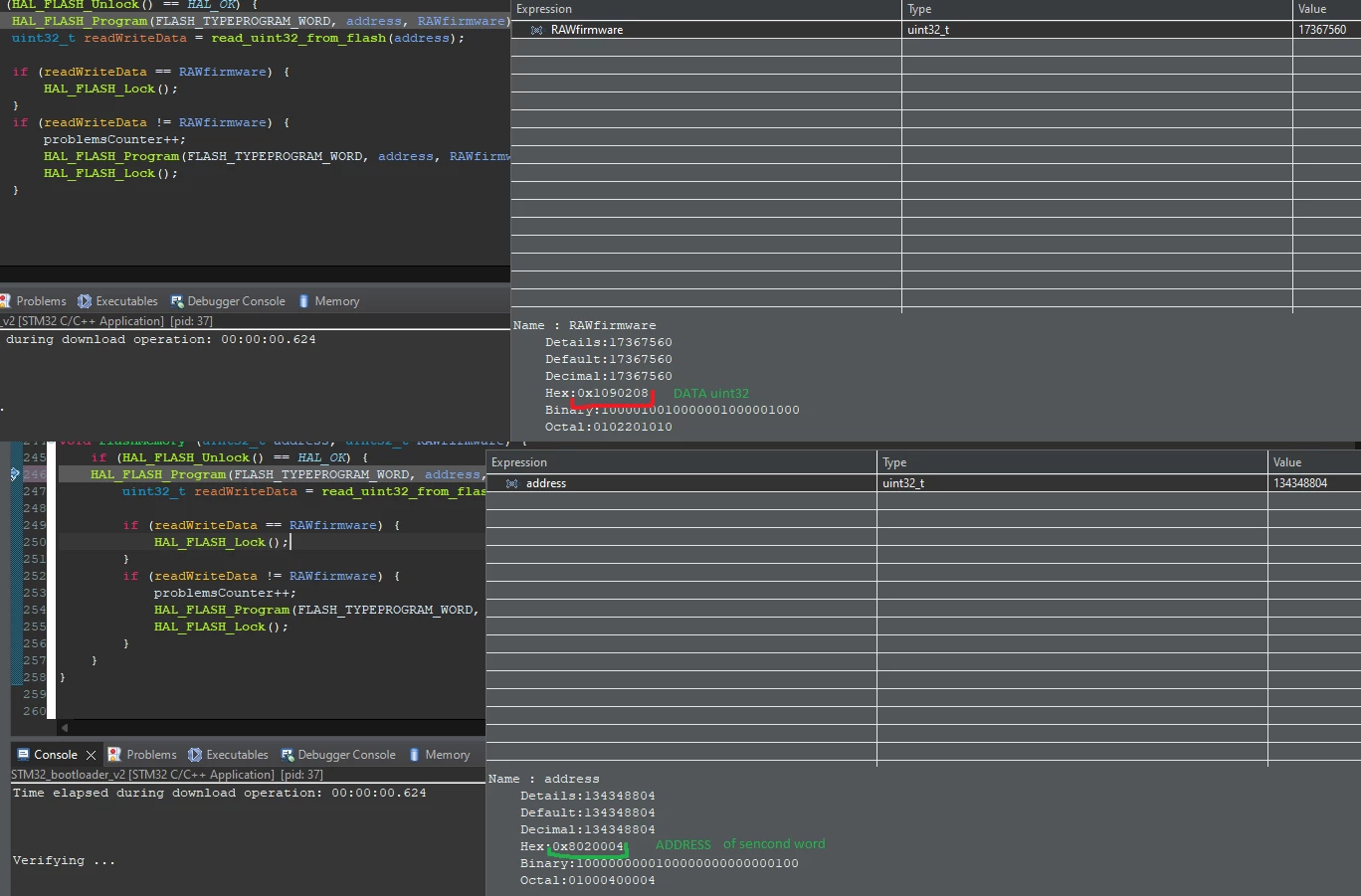Click the 'Name : address' details line

pyautogui.click(x=543, y=779)
